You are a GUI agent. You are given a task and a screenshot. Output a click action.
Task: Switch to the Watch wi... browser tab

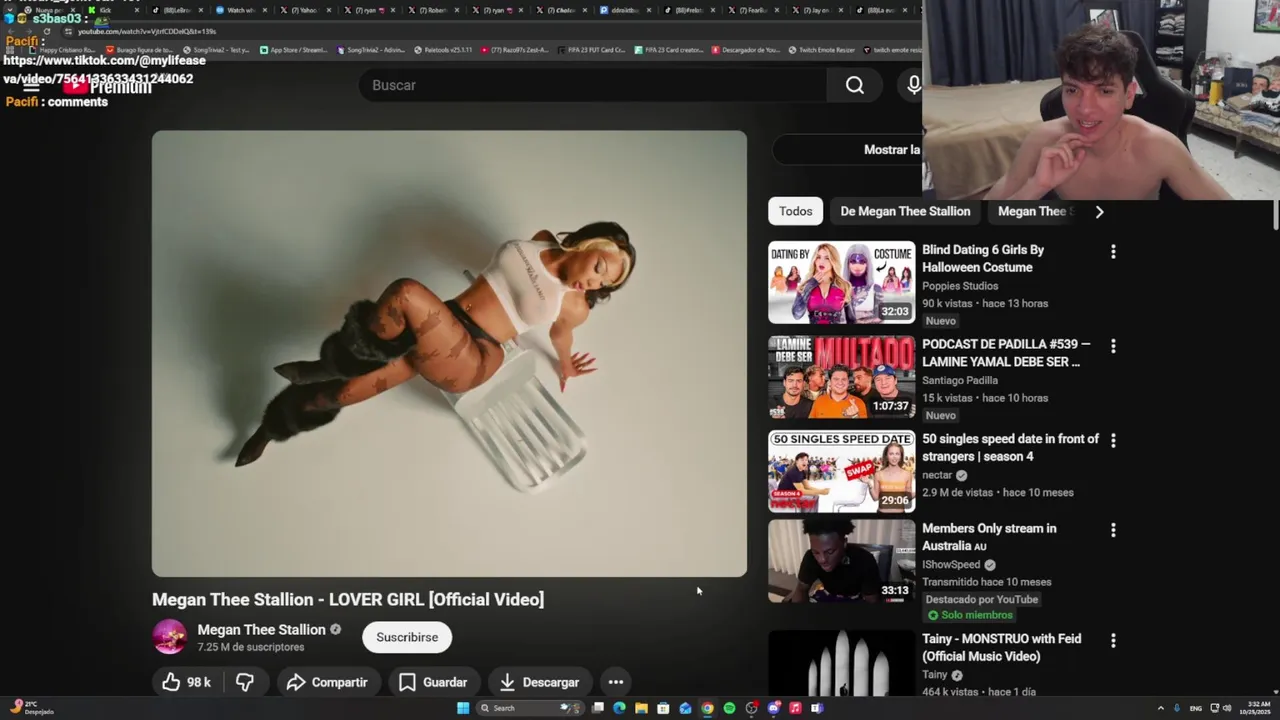(240, 10)
